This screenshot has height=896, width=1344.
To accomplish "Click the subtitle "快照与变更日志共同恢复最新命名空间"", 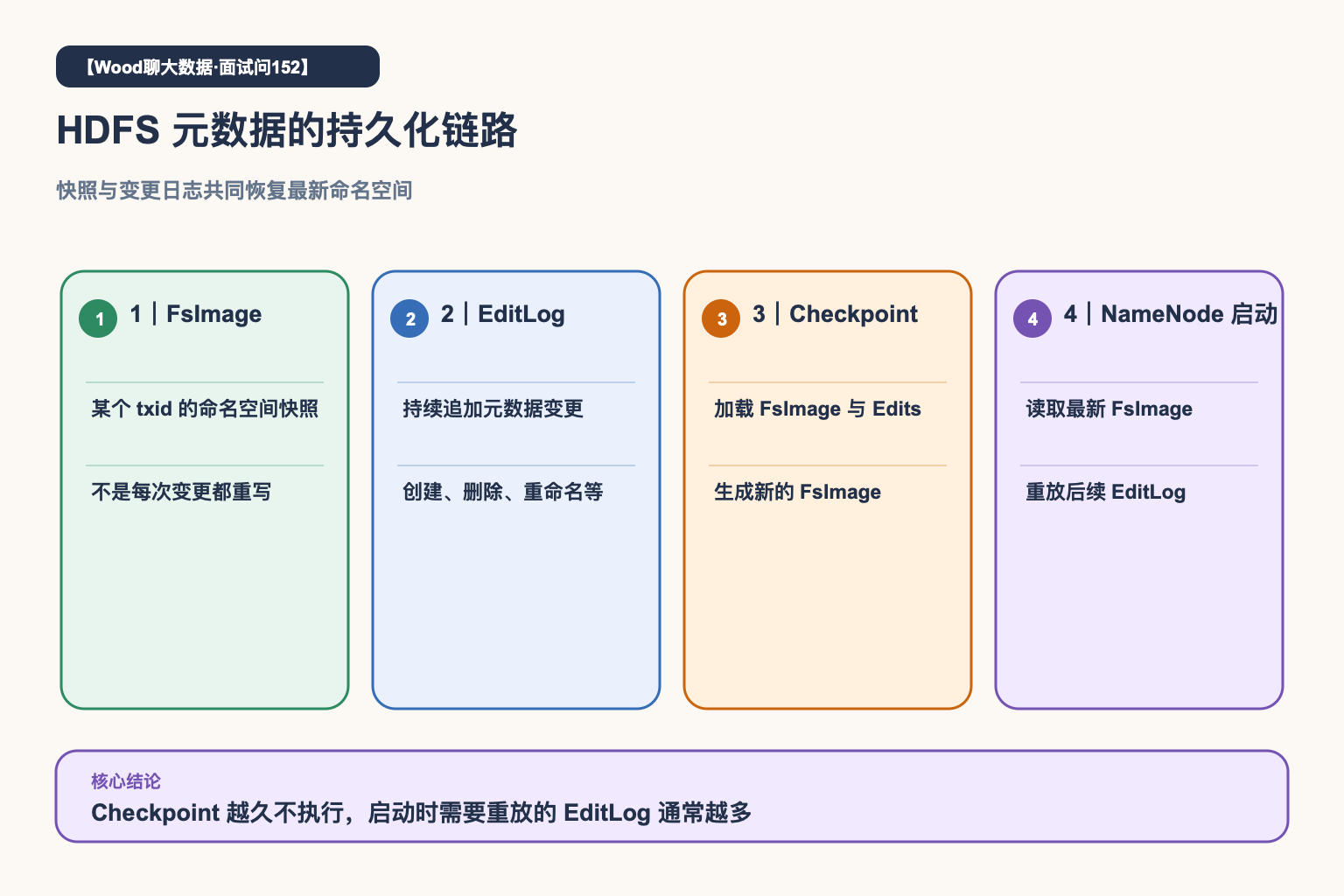I will coord(234,190).
